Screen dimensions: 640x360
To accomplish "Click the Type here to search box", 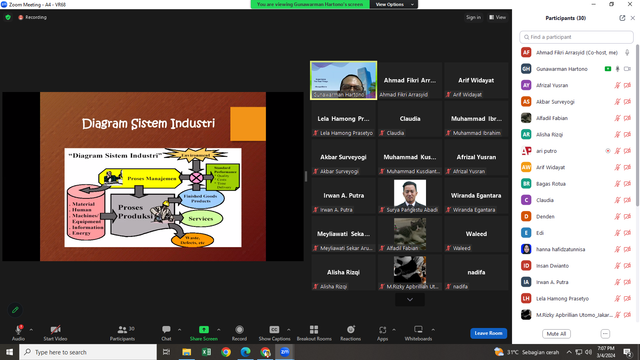I will click(x=88, y=352).
